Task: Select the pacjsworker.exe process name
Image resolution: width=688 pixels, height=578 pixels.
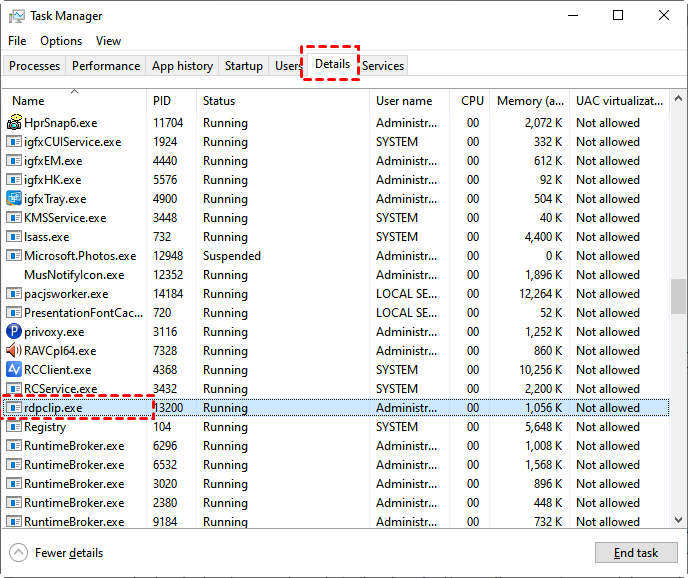Action: point(66,294)
